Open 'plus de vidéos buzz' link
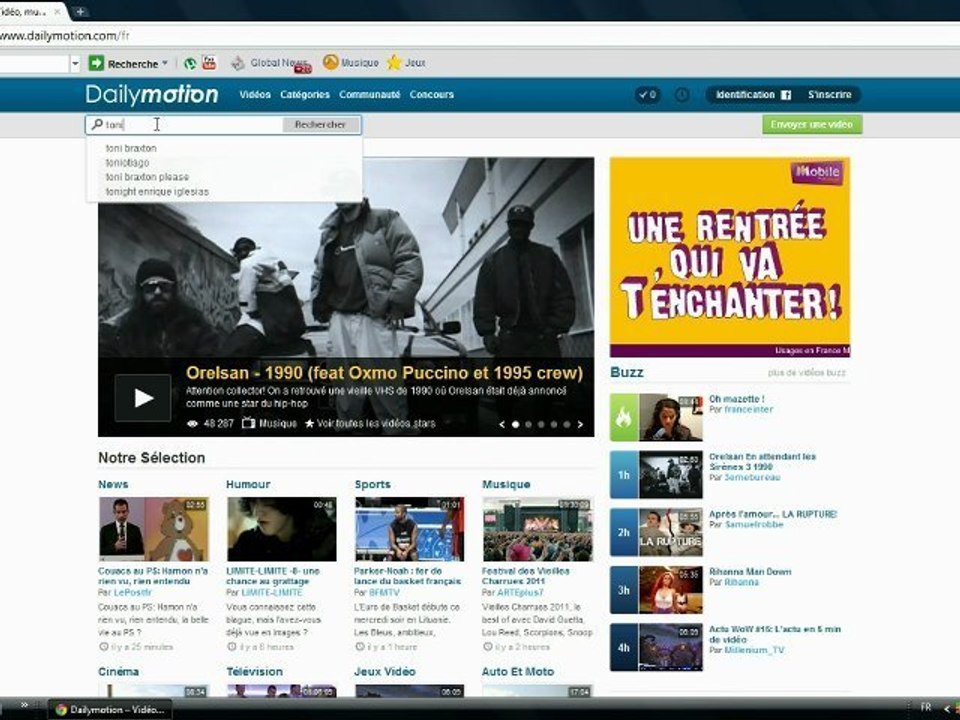960x720 pixels. click(x=806, y=373)
